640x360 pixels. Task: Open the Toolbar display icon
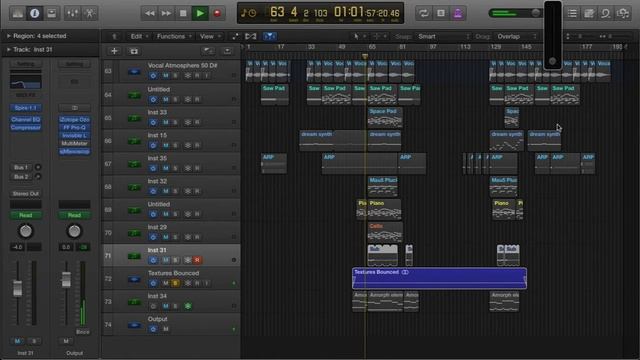click(x=52, y=13)
